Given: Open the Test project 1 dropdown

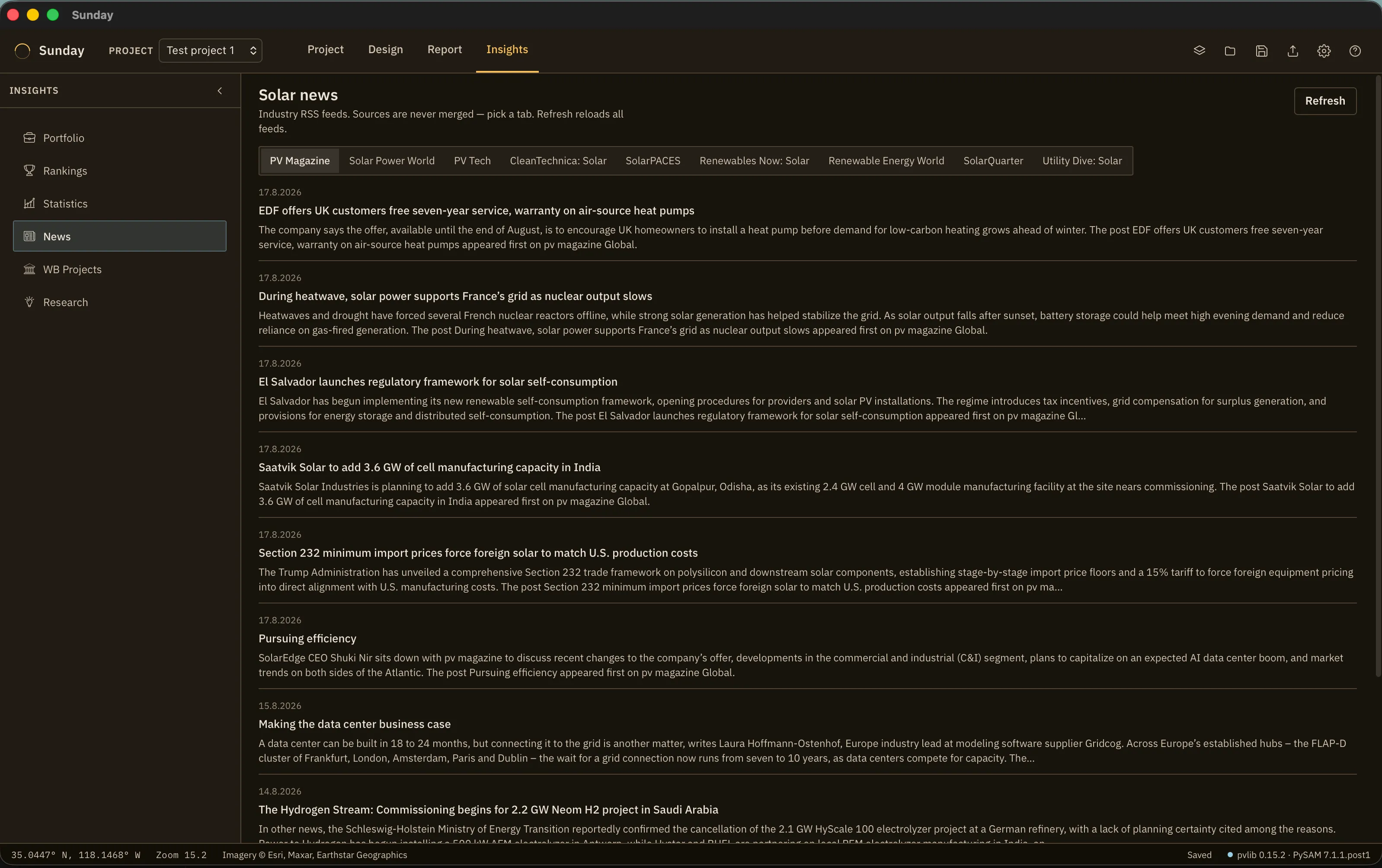Looking at the screenshot, I should click(x=211, y=51).
